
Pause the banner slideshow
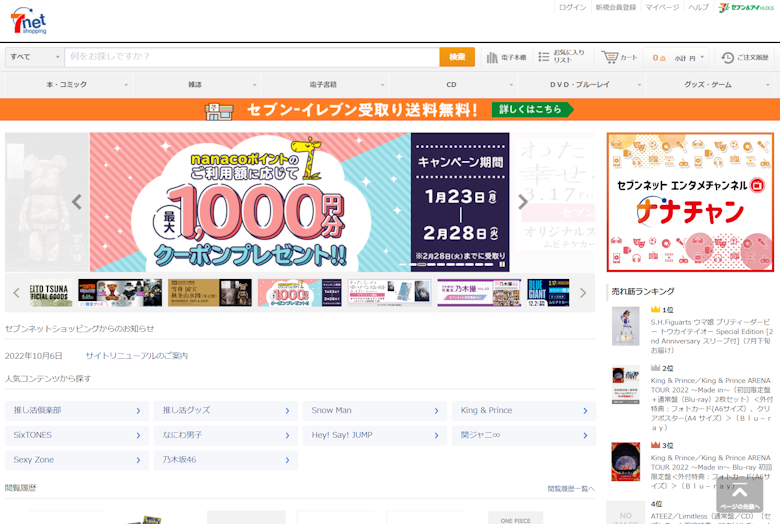click(x=502, y=265)
